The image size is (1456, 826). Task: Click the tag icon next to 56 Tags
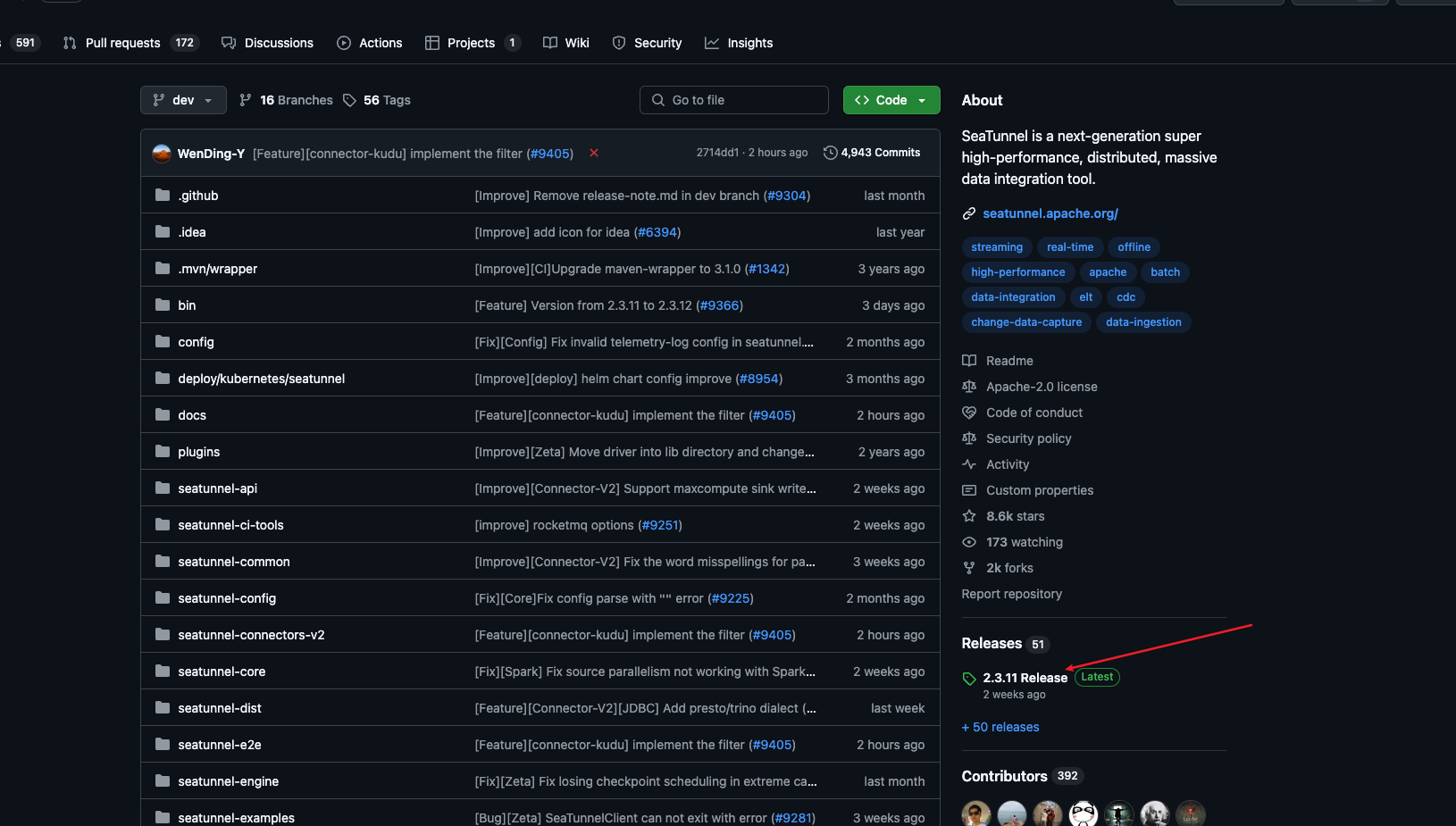point(350,100)
